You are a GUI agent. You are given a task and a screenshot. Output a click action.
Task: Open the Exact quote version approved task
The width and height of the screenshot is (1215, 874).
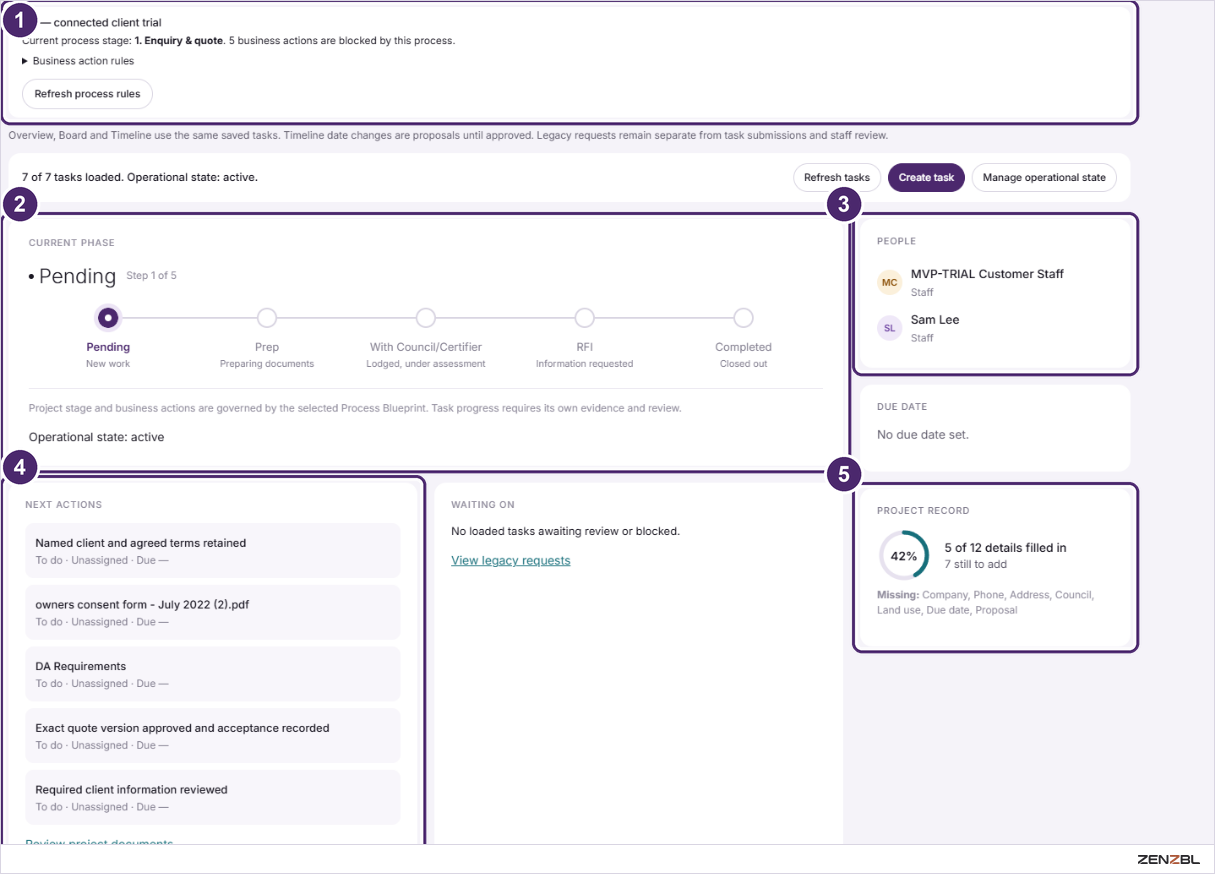pos(212,736)
